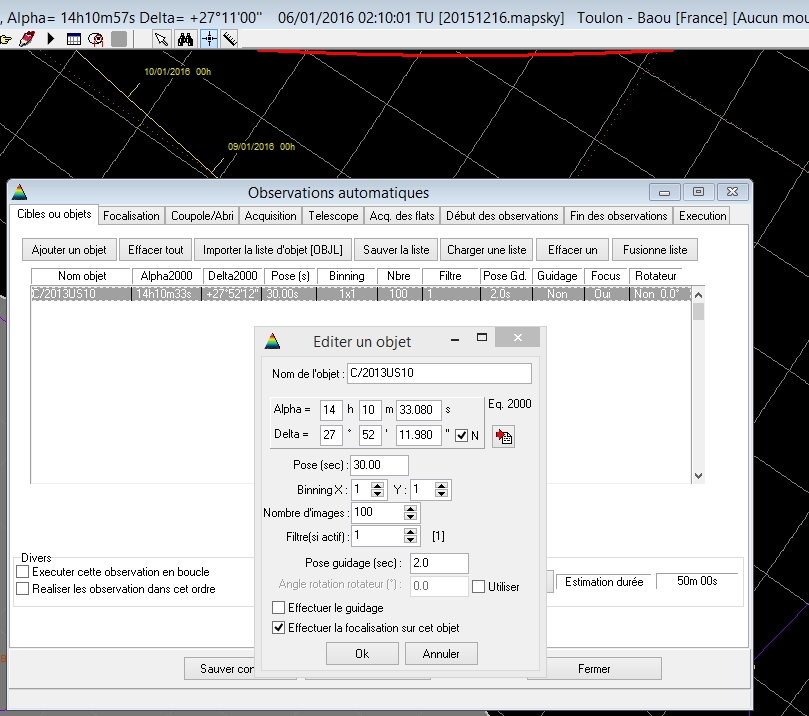This screenshot has width=809, height=716.
Task: Switch to the Focalisation tab
Action: pyautogui.click(x=131, y=215)
